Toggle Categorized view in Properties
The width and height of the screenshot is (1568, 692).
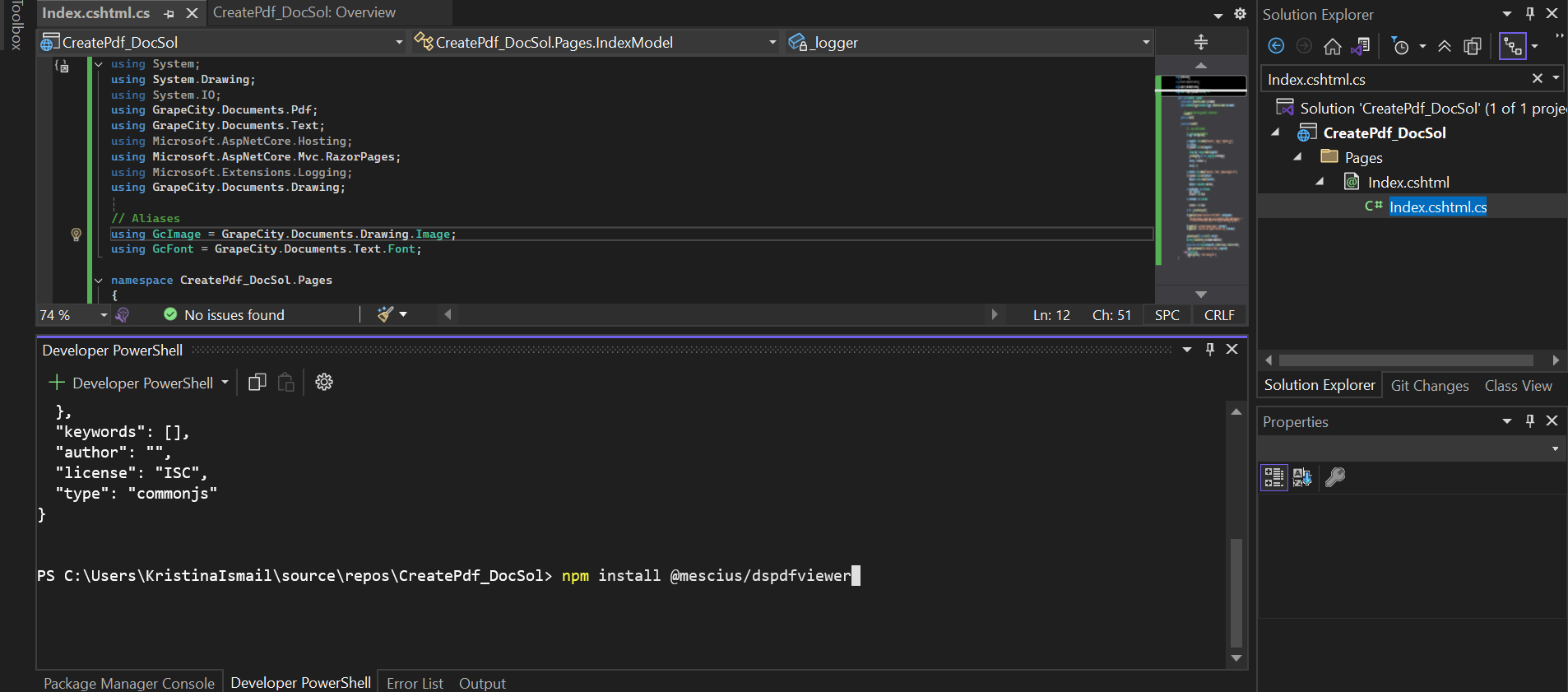point(1273,477)
